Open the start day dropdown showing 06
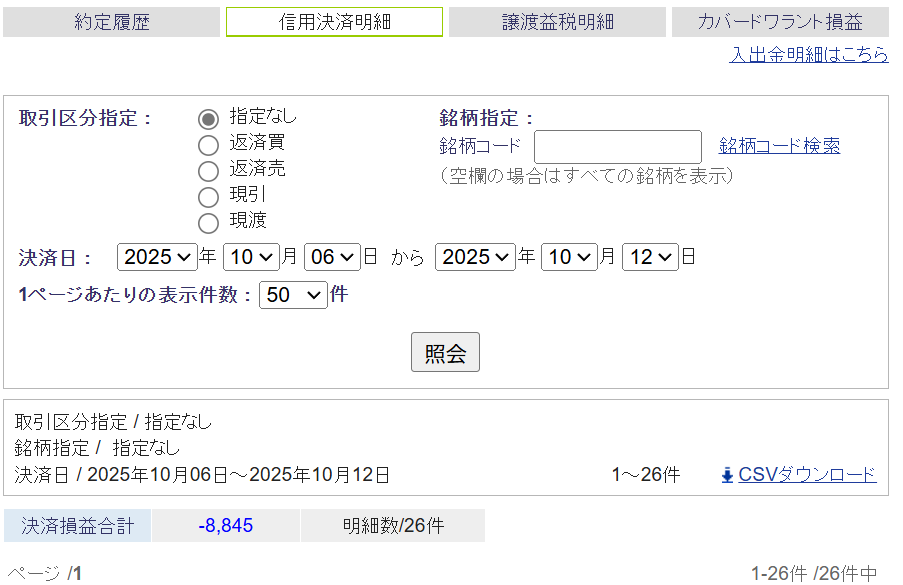The width and height of the screenshot is (903, 585). click(x=331, y=257)
